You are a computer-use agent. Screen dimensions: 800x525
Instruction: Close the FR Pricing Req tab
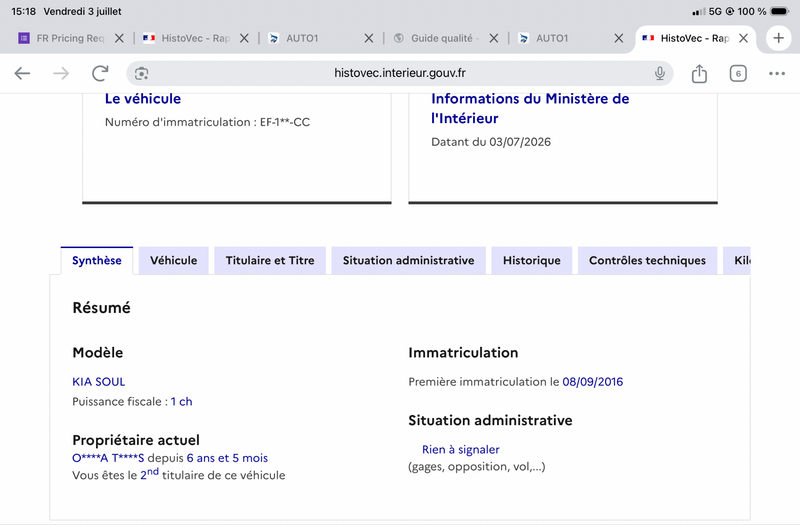point(119,38)
